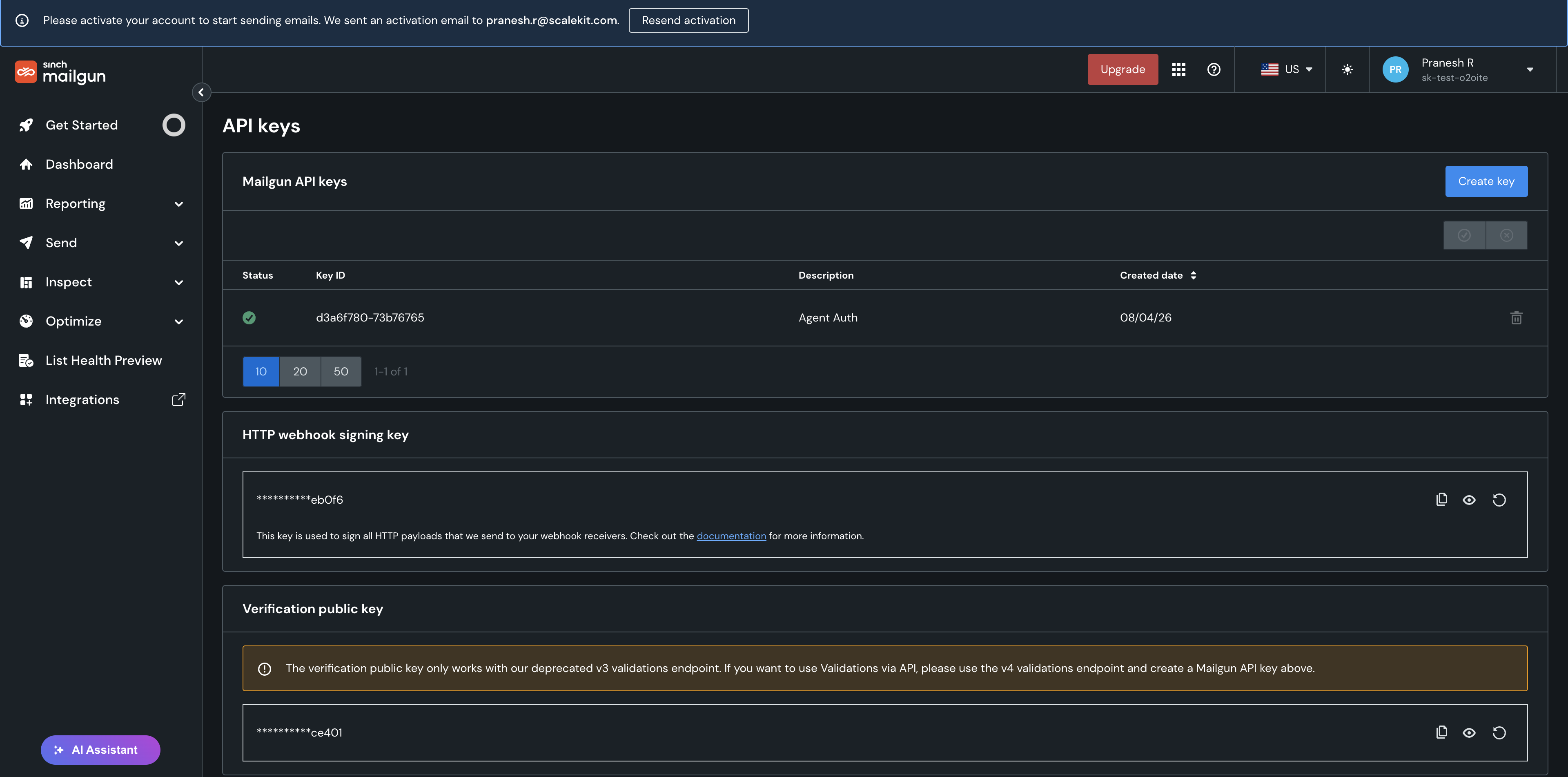
Task: Open the AI Assistant button
Action: (100, 750)
